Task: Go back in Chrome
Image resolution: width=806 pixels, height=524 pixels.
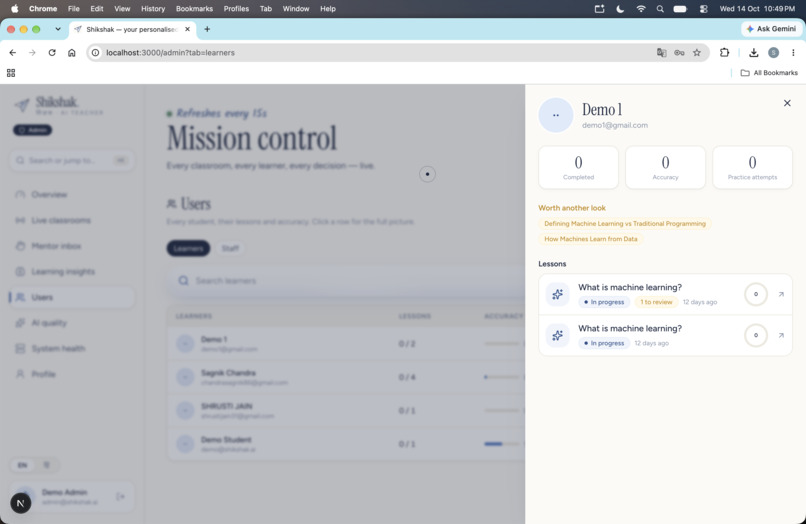Action: (13, 52)
